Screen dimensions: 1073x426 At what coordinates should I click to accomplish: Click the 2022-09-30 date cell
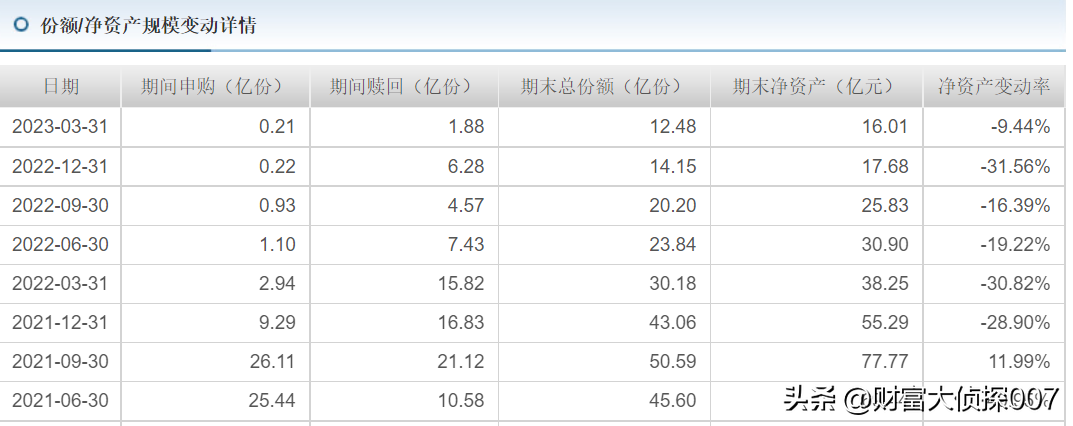coord(60,205)
